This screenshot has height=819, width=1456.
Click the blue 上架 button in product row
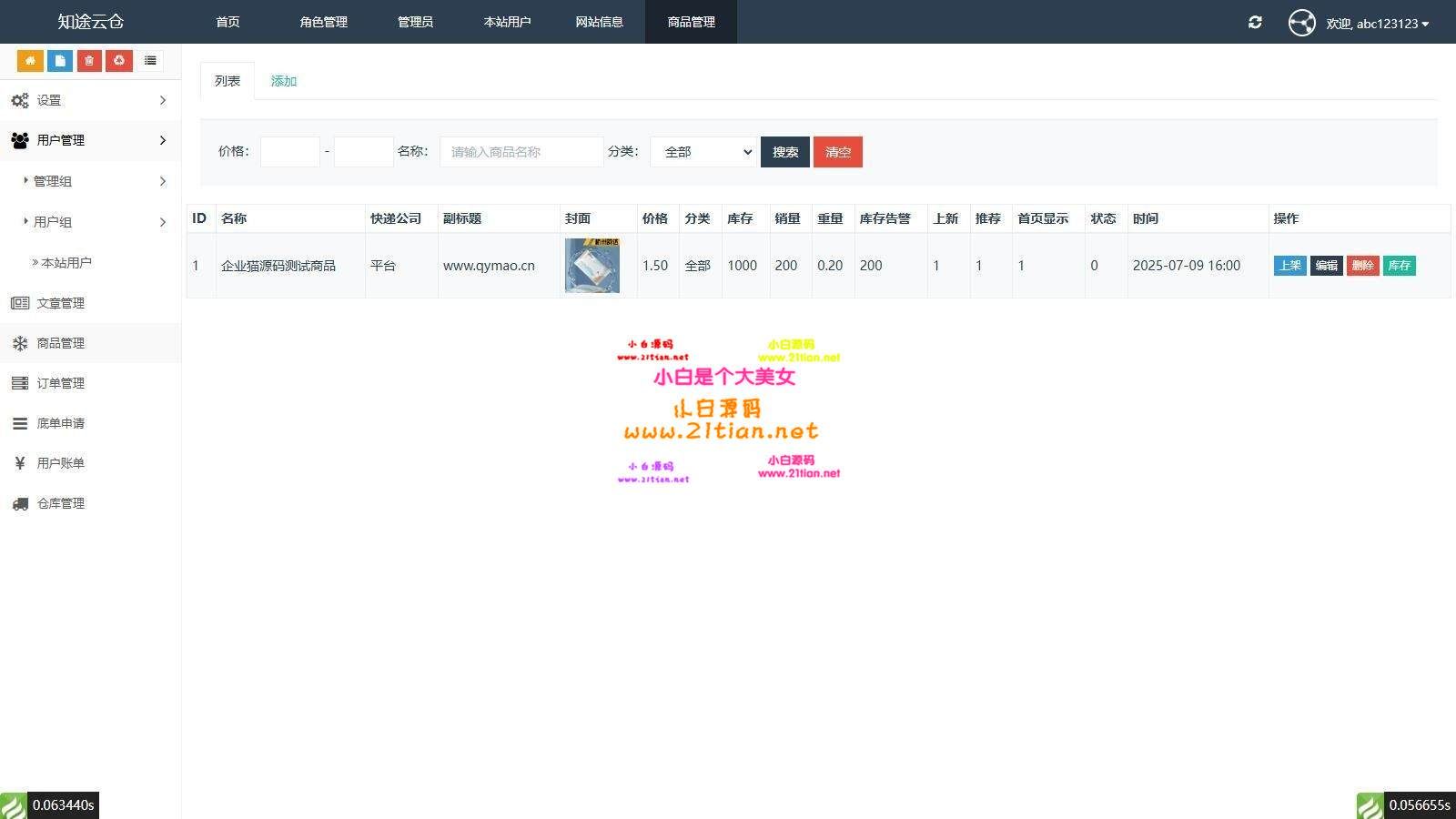[x=1289, y=266]
